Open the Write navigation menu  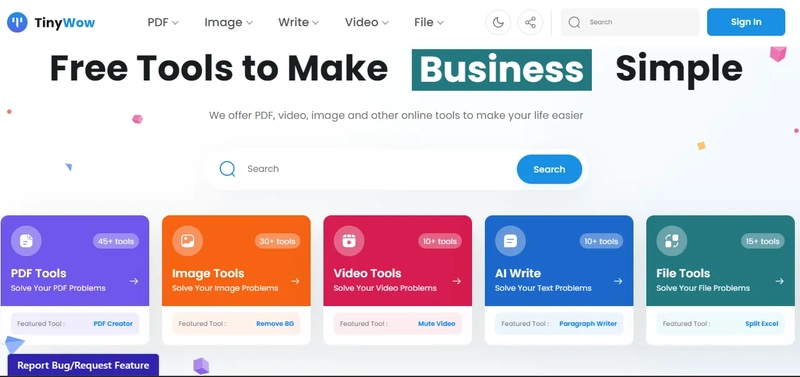coord(298,22)
